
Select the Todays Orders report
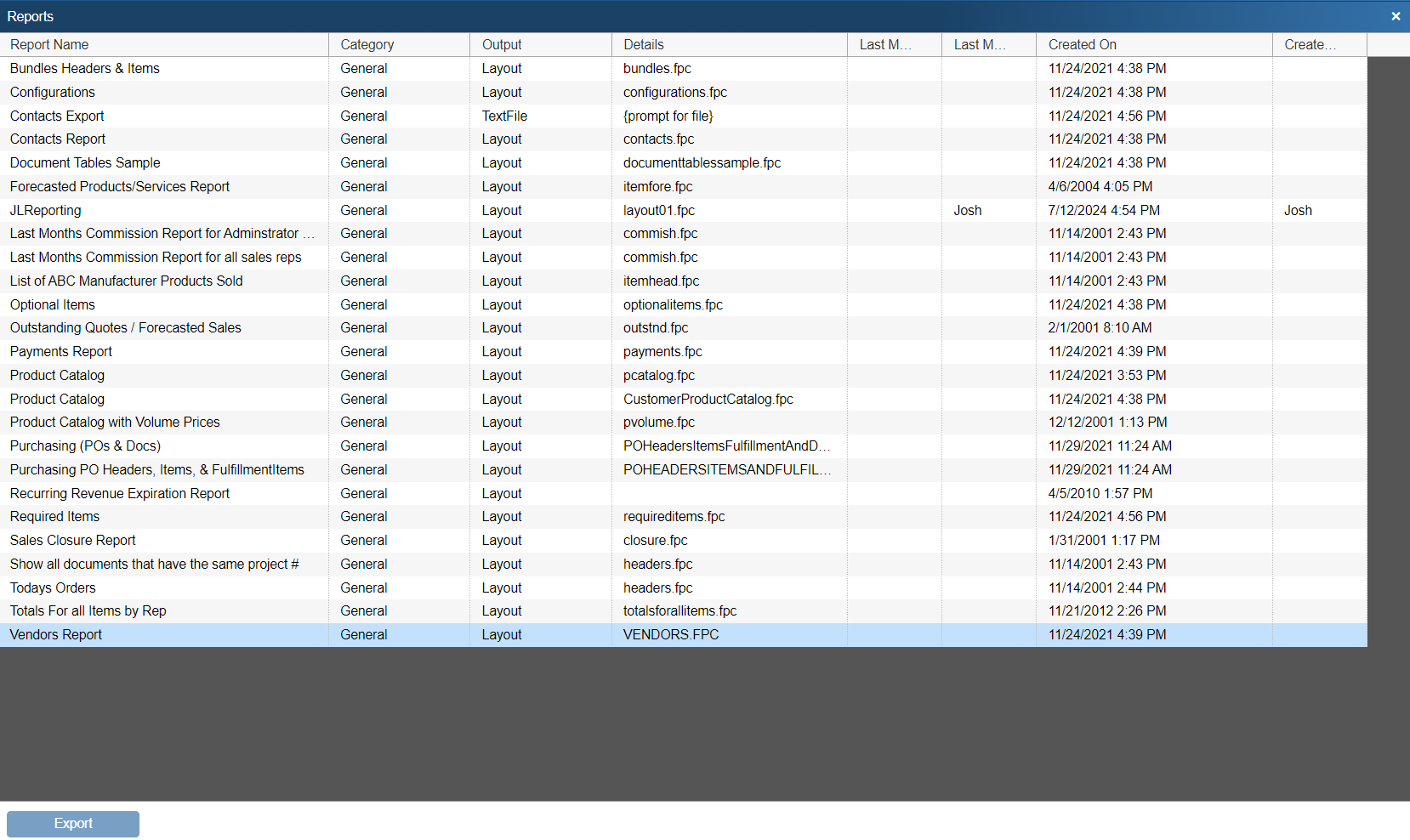coord(53,588)
